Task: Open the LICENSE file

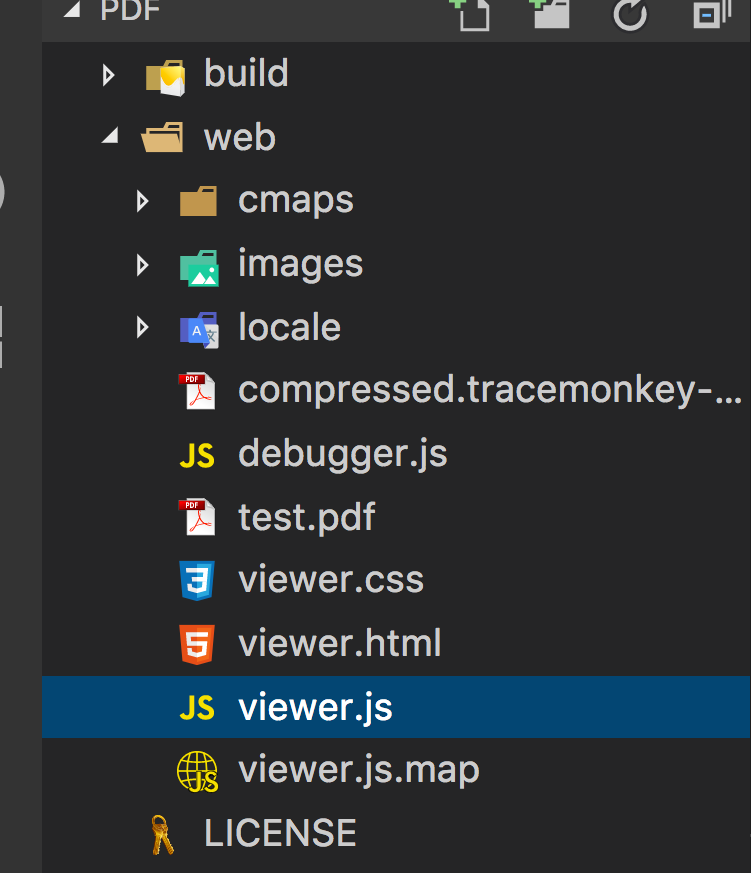Action: (280, 833)
